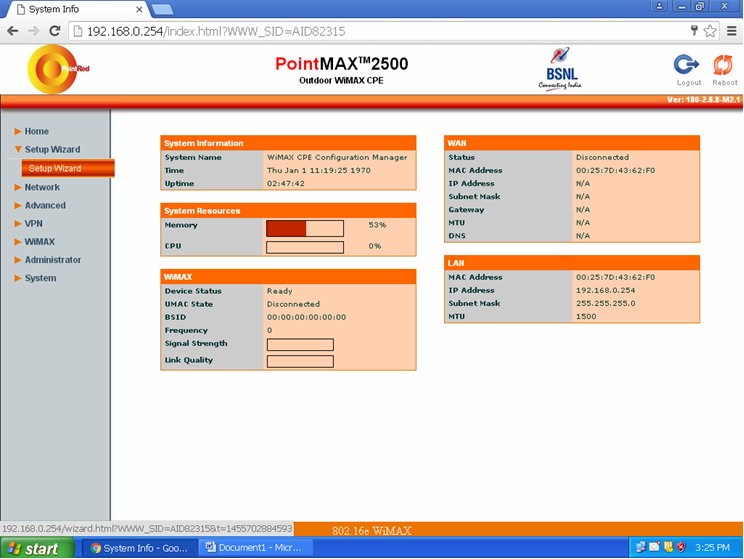Click the 802.16e WiMAX footer text
The image size is (744, 559).
372,531
